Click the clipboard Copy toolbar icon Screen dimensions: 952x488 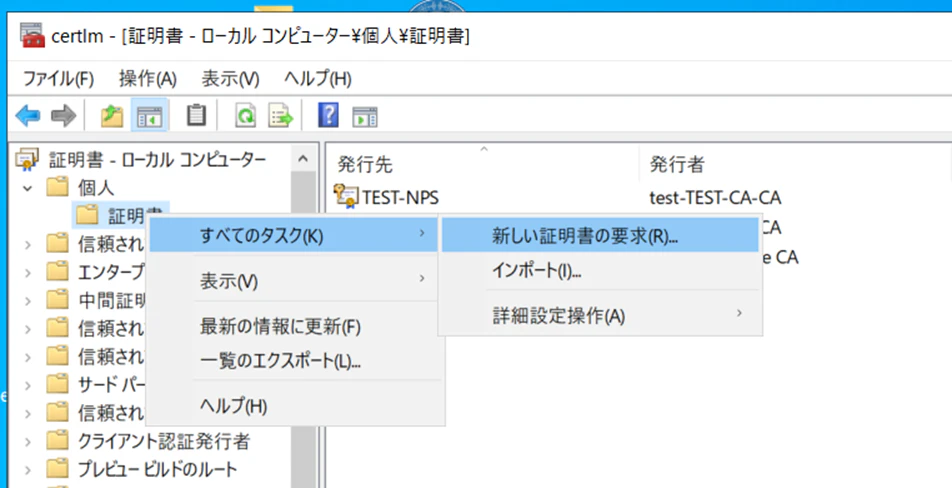click(x=196, y=115)
